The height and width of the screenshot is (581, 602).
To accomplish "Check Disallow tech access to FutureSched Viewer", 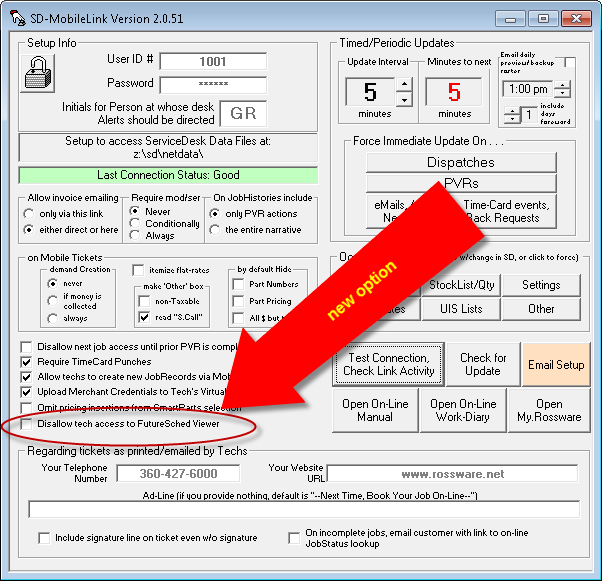I will pos(27,424).
